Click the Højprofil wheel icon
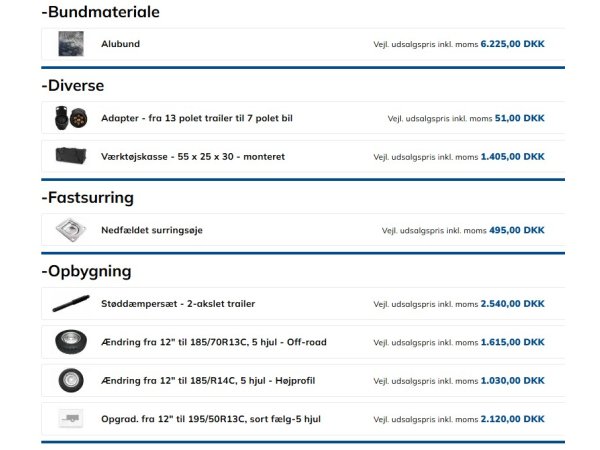This screenshot has height=450, width=600. (x=70, y=381)
